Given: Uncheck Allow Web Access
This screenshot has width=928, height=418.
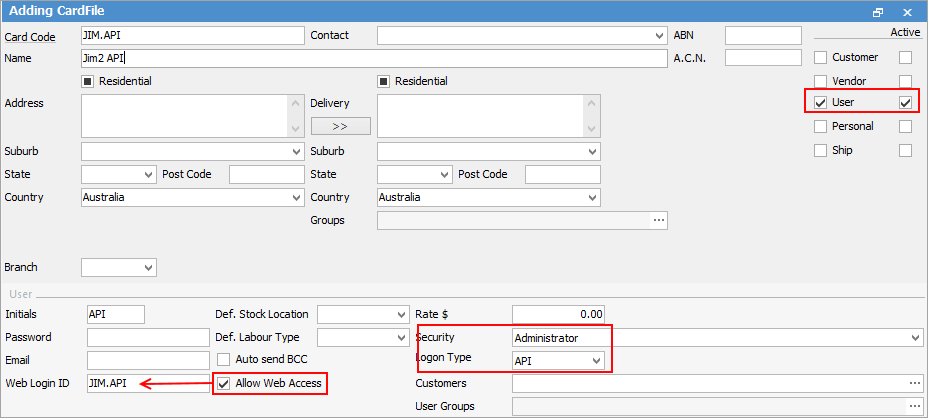Looking at the screenshot, I should [224, 383].
